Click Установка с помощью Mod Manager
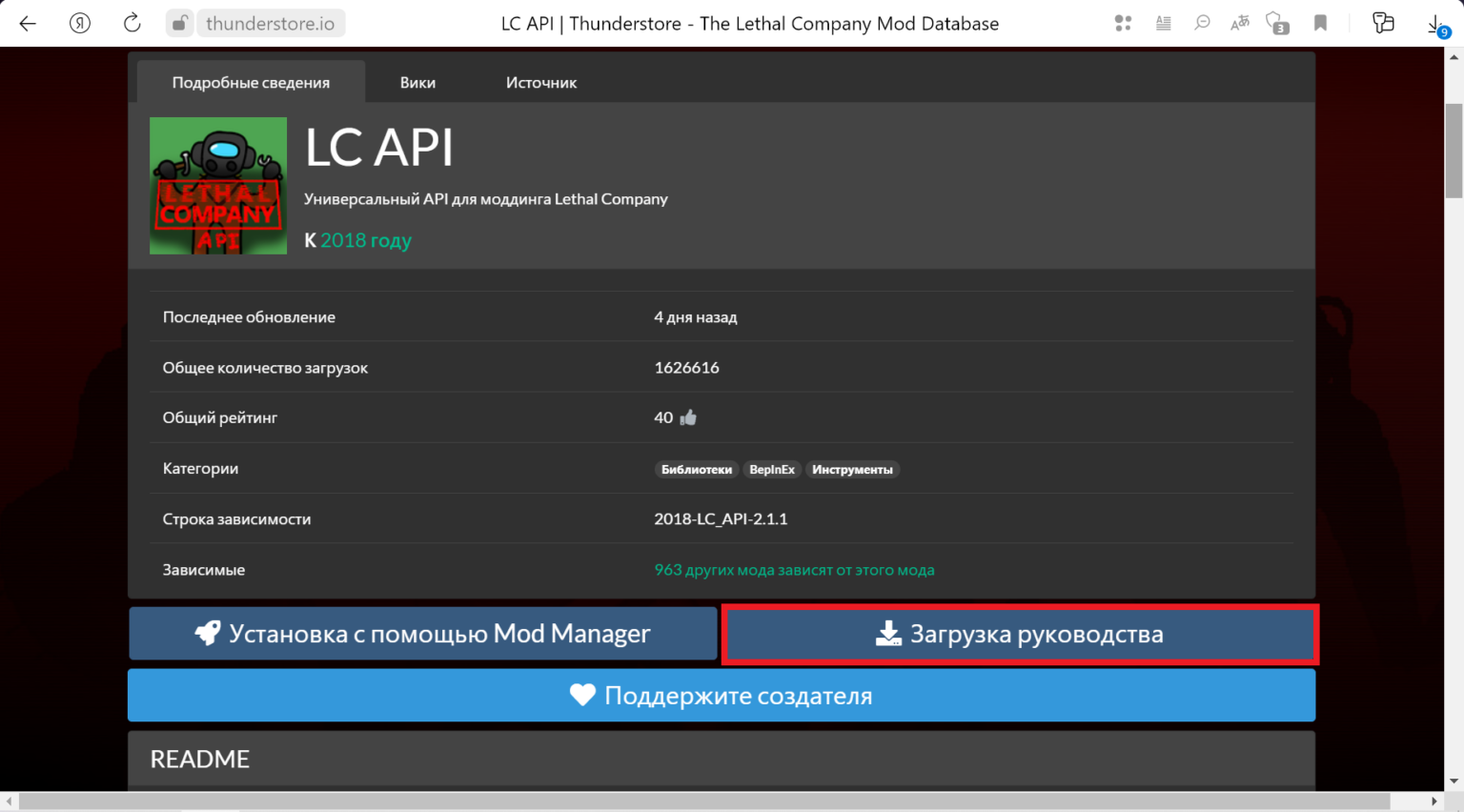This screenshot has width=1464, height=812. pos(422,633)
